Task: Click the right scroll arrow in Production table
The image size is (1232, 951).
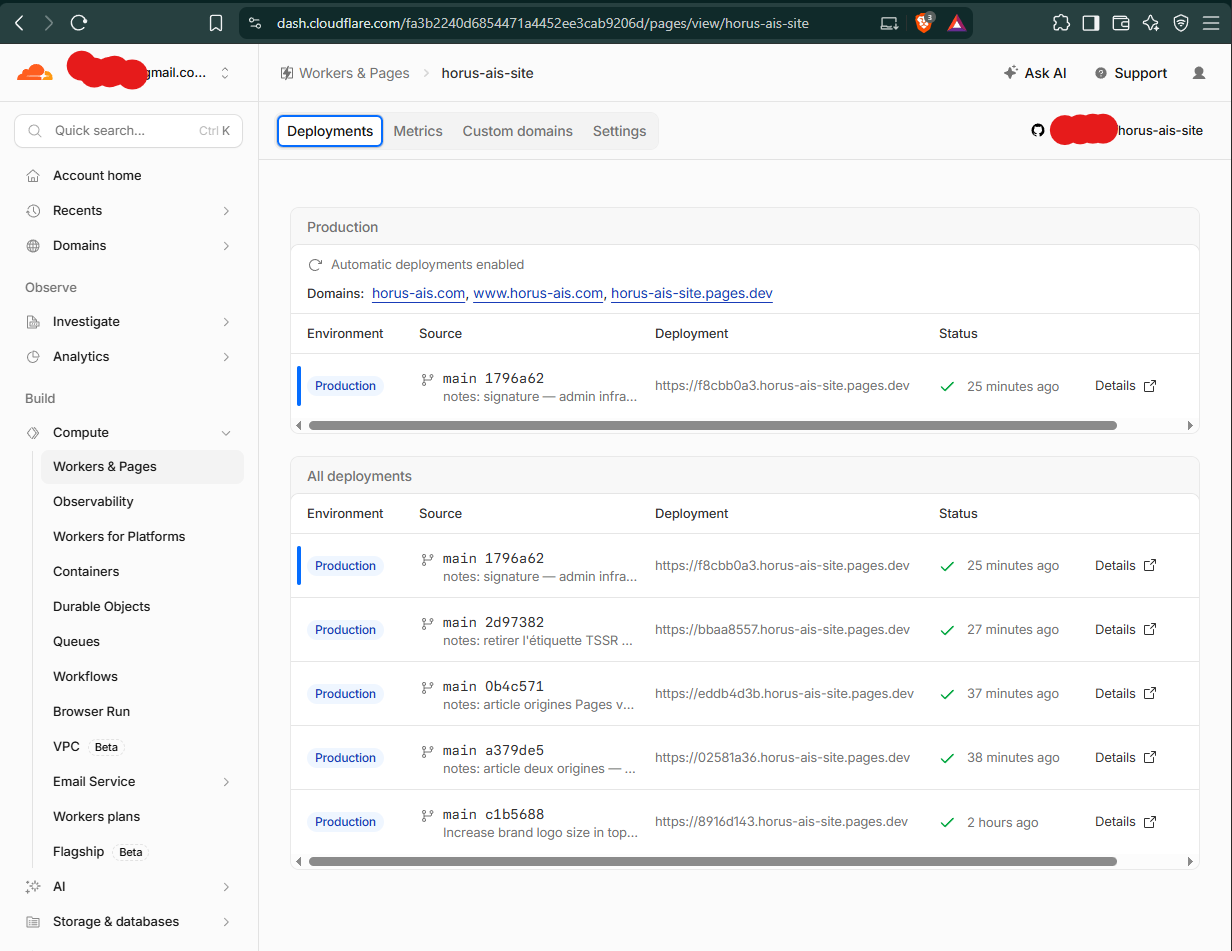Action: coord(1190,425)
